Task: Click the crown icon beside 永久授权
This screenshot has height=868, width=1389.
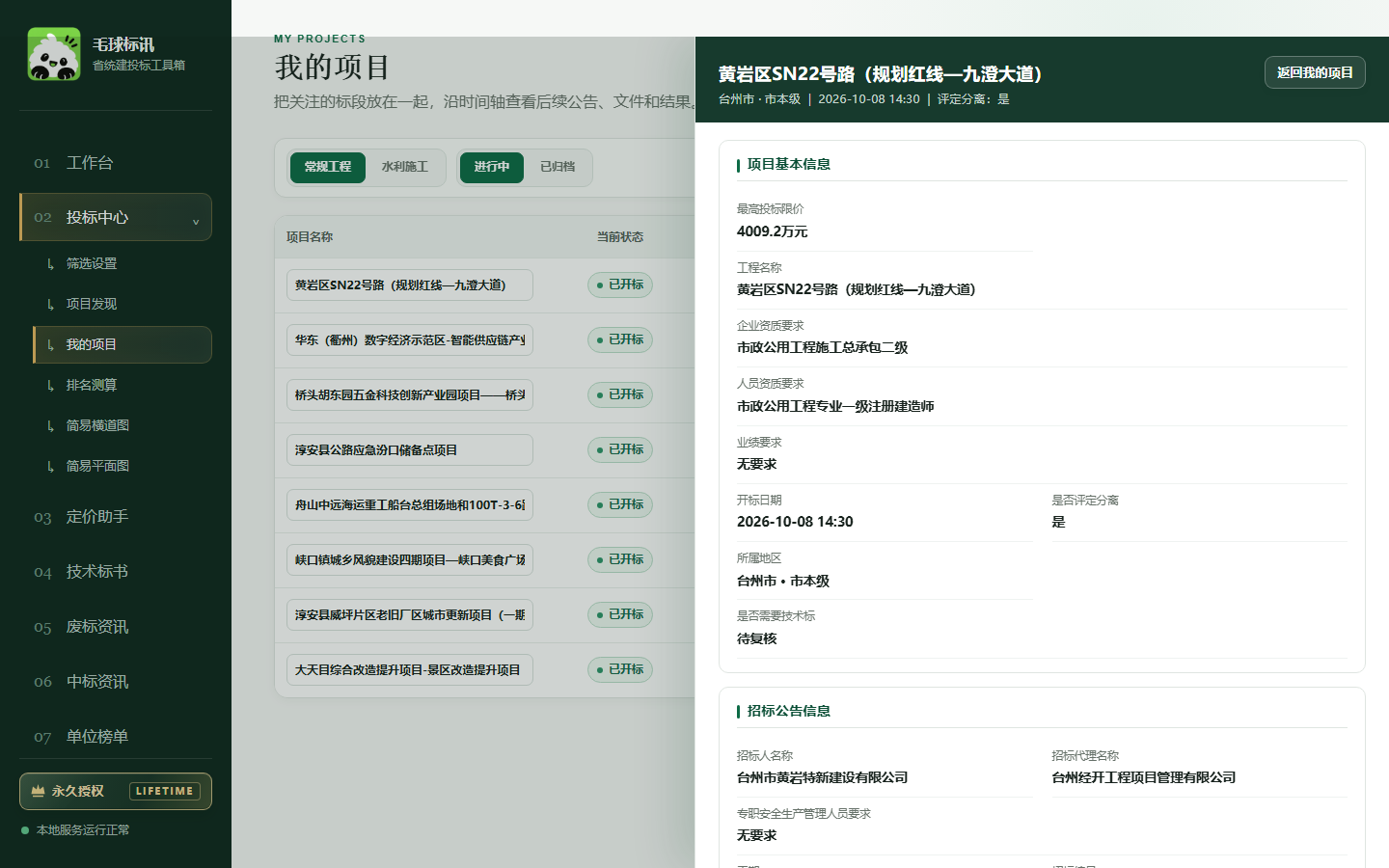Action: [x=39, y=791]
